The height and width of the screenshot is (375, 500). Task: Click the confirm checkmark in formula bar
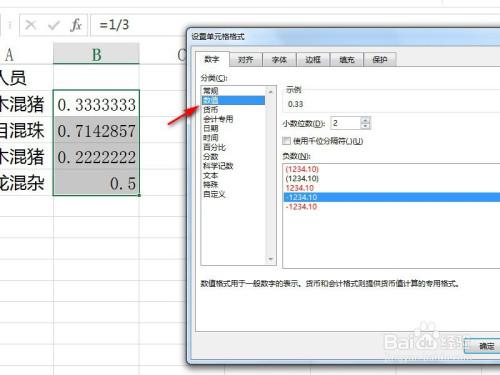[54, 25]
